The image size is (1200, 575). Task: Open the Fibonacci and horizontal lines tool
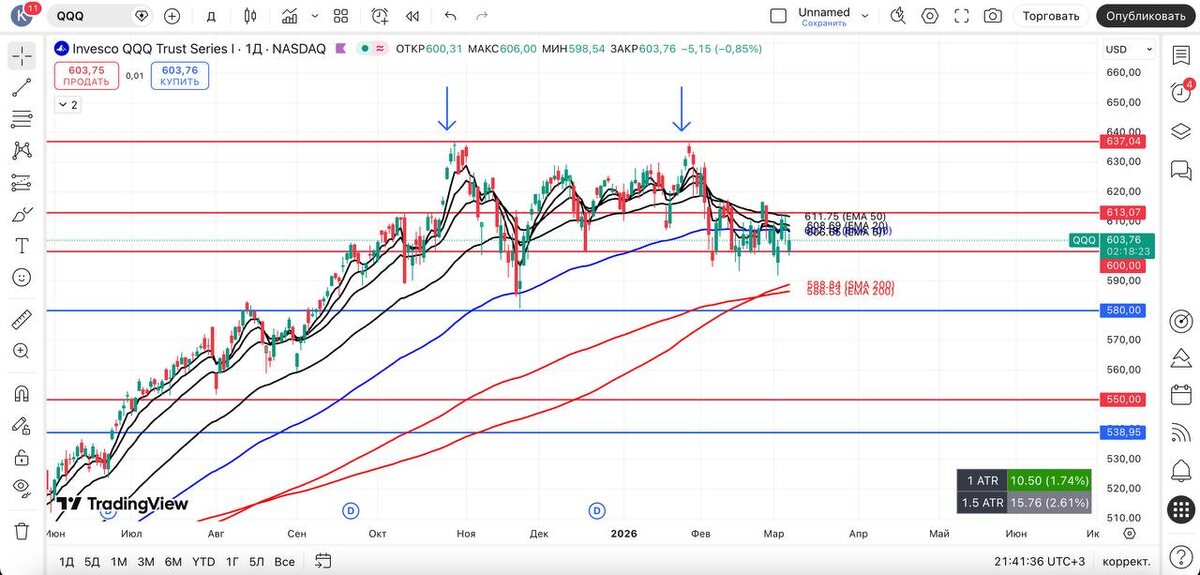(21, 120)
